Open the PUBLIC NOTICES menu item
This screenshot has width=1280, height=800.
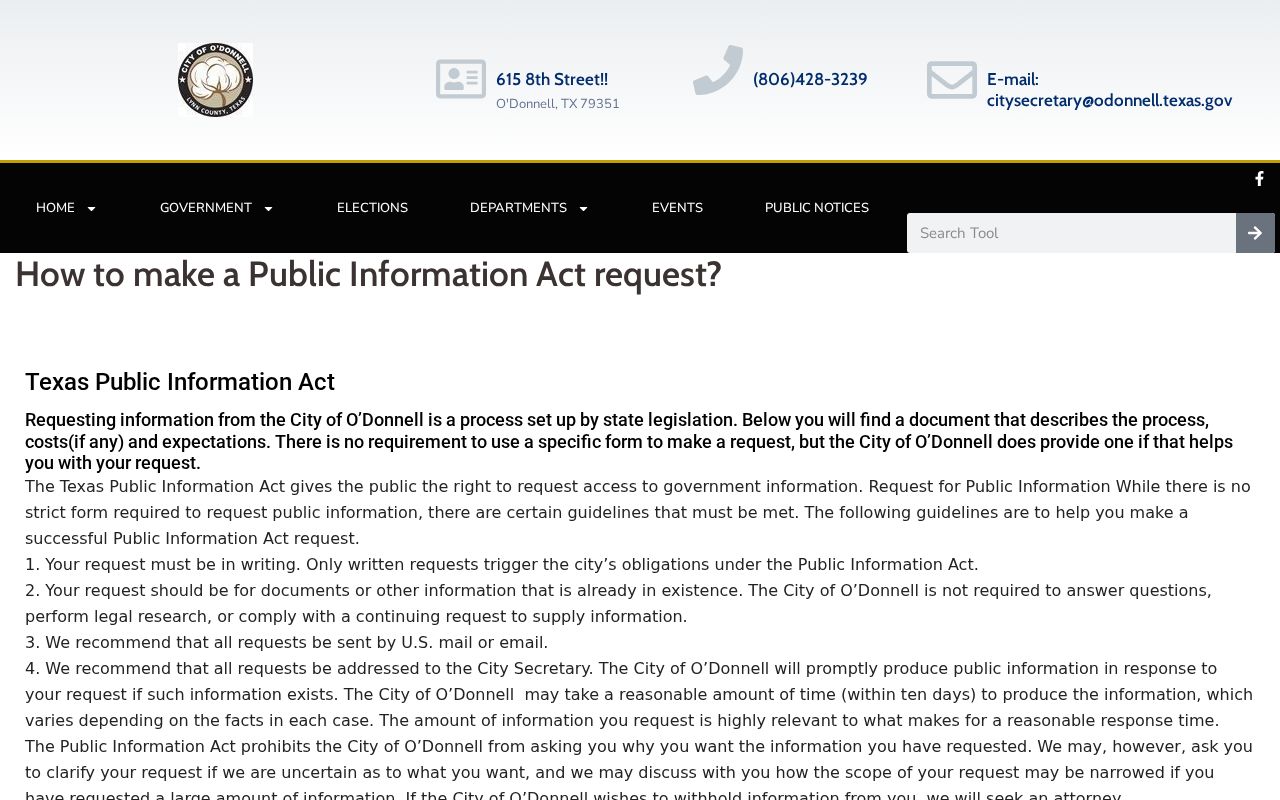(x=817, y=208)
